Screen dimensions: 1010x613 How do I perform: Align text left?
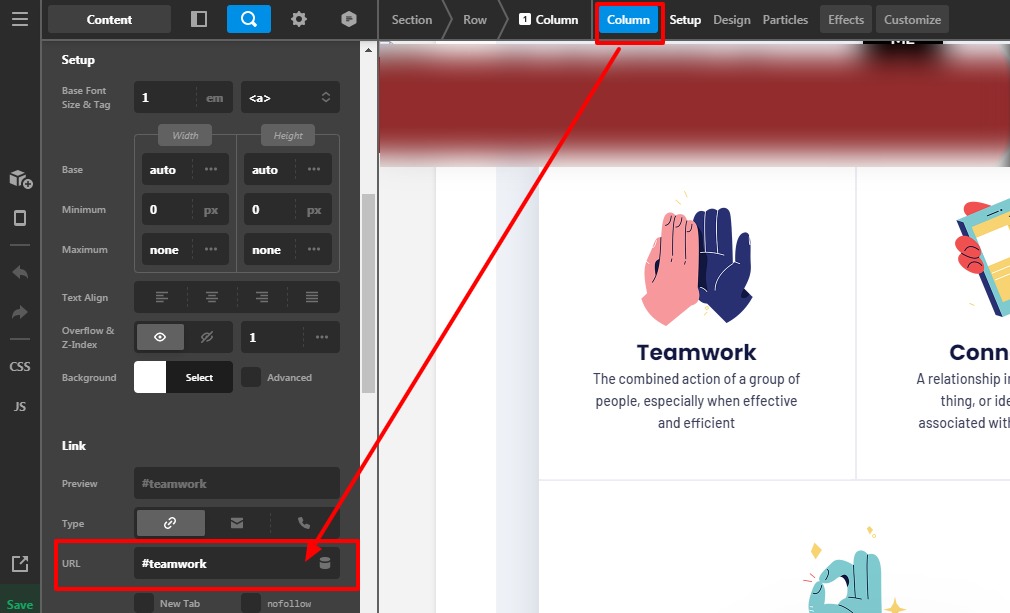click(162, 297)
